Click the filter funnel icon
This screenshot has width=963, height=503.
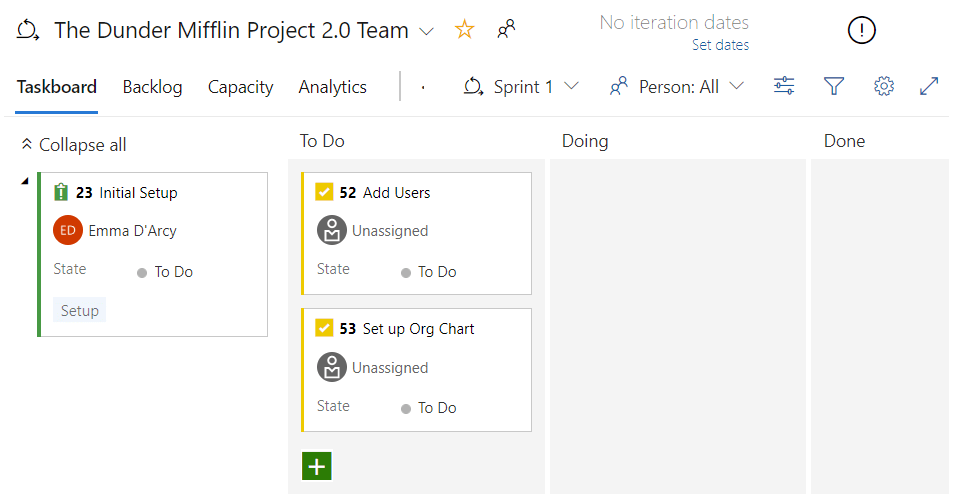click(834, 87)
